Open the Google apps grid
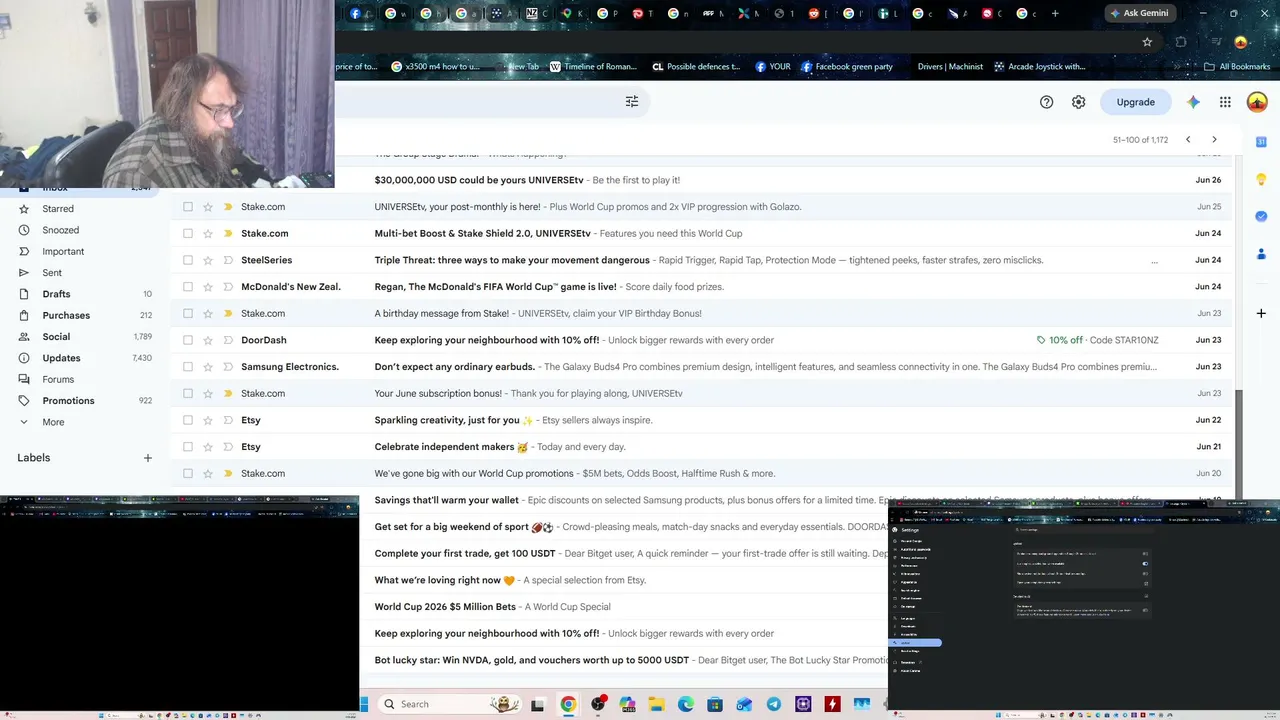This screenshot has width=1280, height=720. (x=1225, y=102)
